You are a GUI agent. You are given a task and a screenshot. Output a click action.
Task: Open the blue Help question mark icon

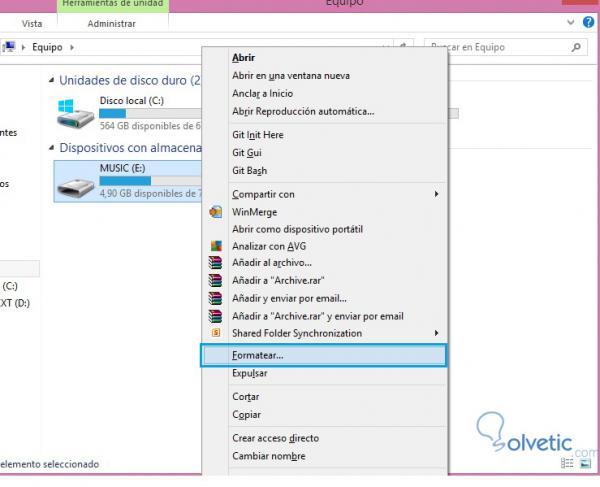pyautogui.click(x=589, y=22)
